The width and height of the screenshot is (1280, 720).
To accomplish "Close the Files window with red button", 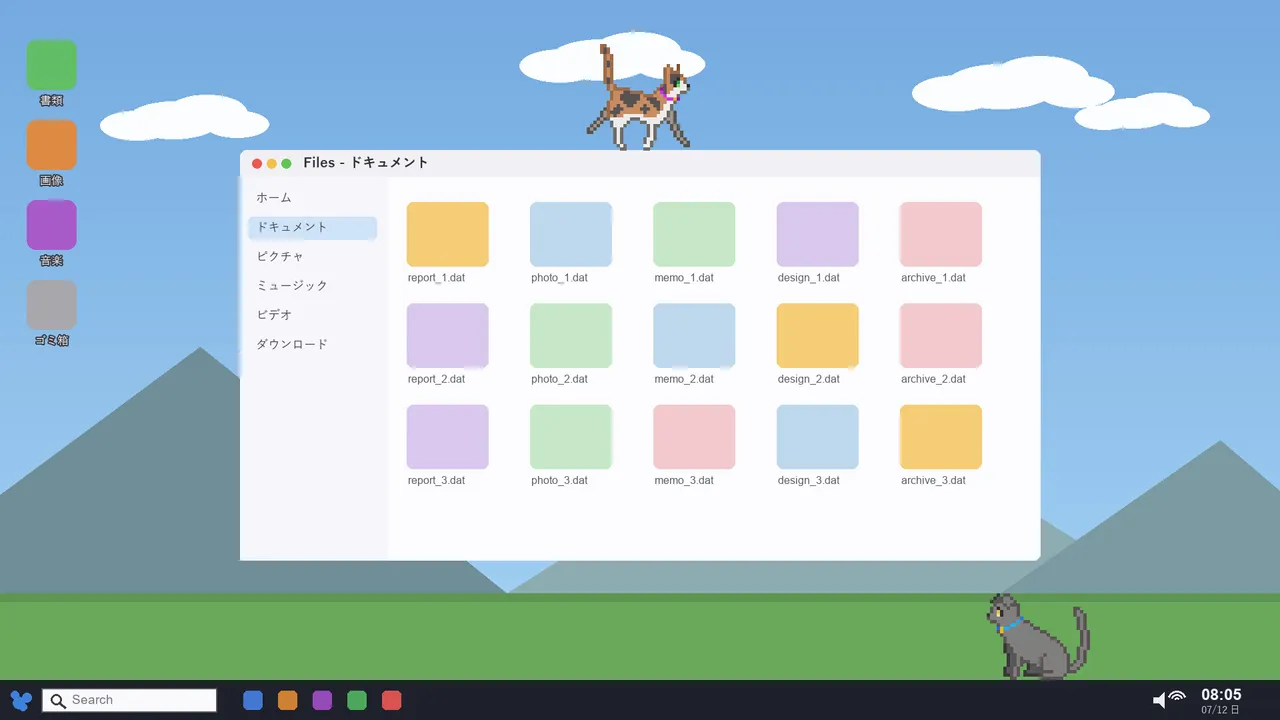I will click(257, 164).
